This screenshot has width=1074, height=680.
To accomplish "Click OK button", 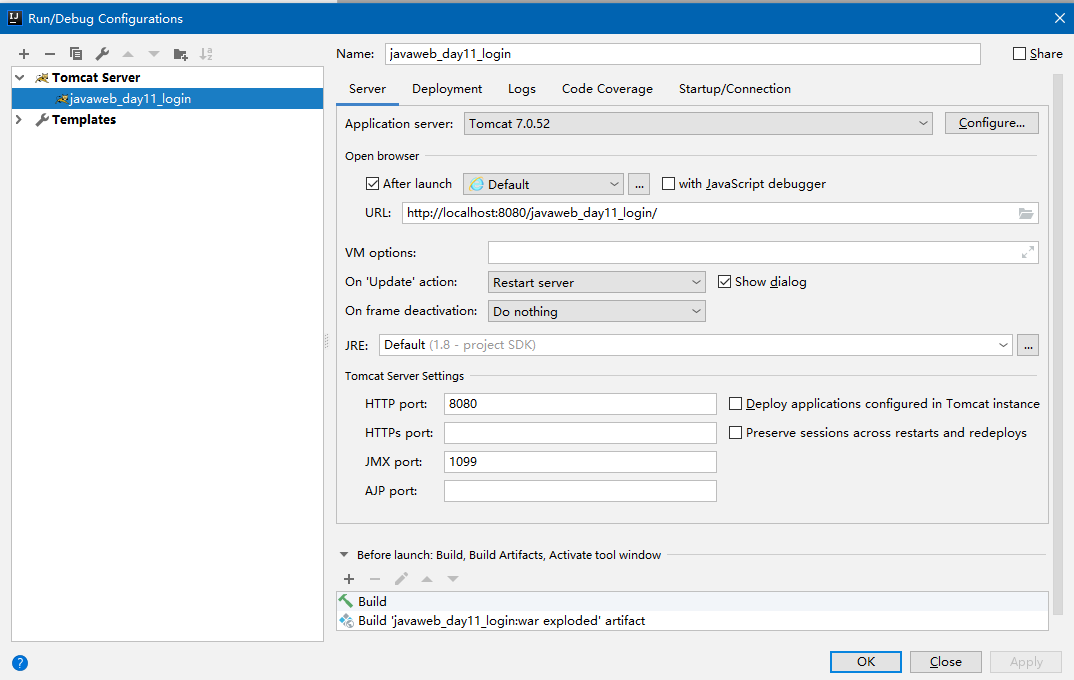I will [866, 662].
